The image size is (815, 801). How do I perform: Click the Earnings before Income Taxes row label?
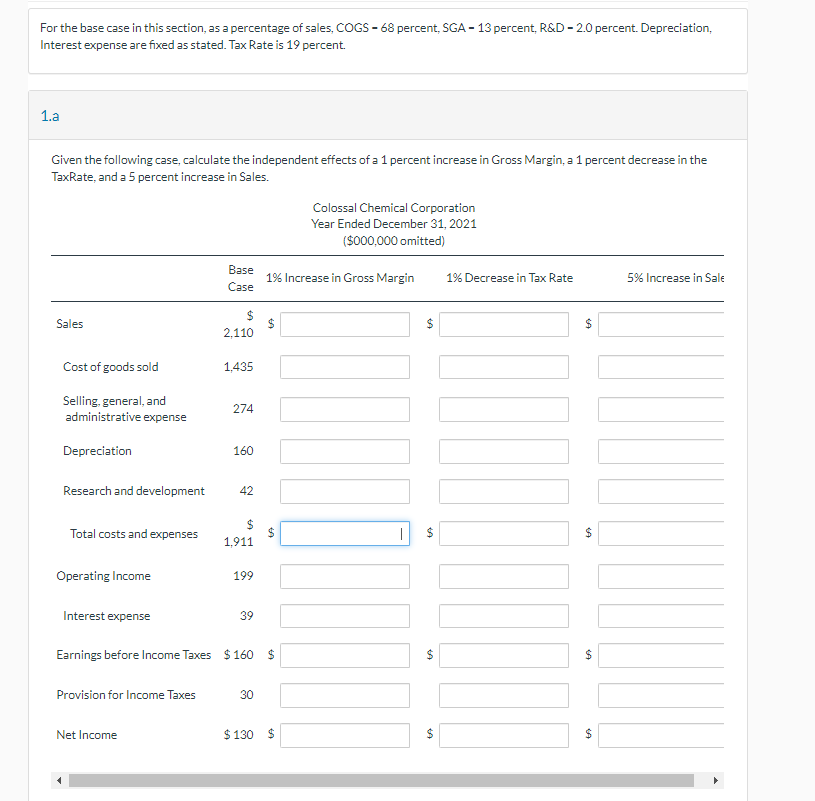[134, 655]
